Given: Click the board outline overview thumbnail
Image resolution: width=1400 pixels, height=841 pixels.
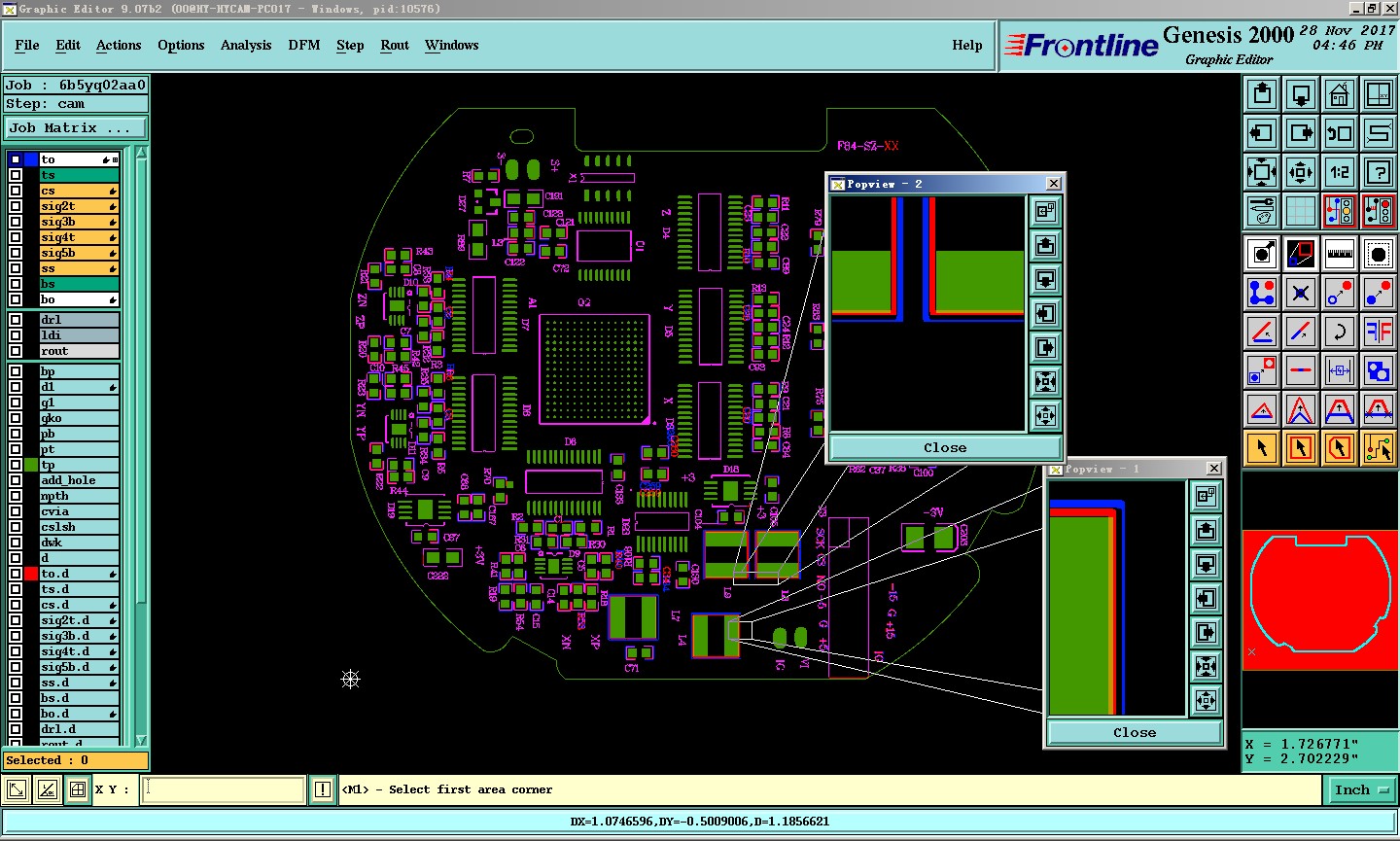Looking at the screenshot, I should pos(1320,600).
